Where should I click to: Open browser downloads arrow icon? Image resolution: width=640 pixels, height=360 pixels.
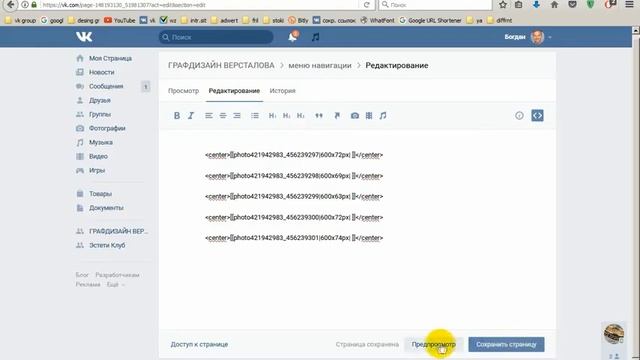point(536,5)
